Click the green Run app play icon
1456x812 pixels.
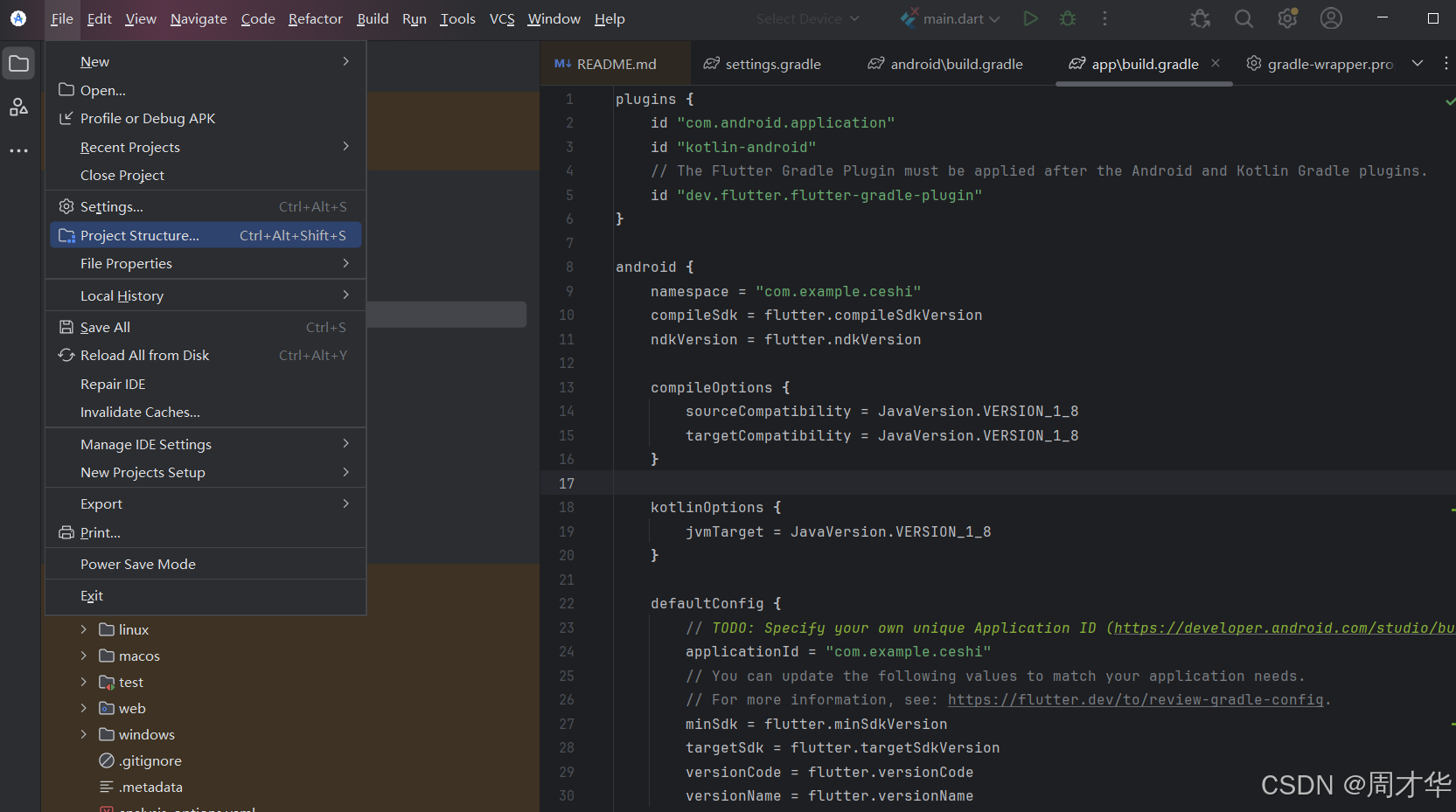1030,18
